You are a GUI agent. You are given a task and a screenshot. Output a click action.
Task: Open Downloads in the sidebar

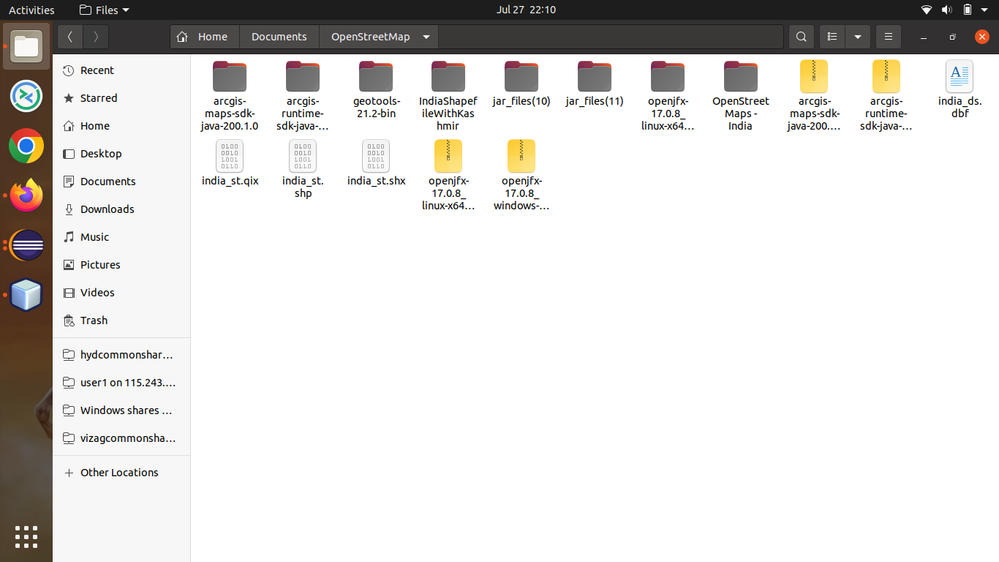(x=121, y=209)
